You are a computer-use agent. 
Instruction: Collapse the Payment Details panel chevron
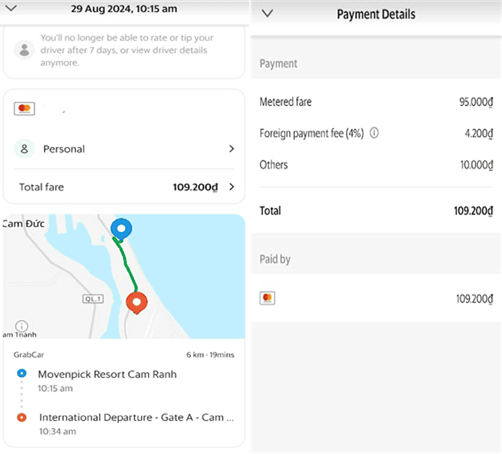click(267, 13)
